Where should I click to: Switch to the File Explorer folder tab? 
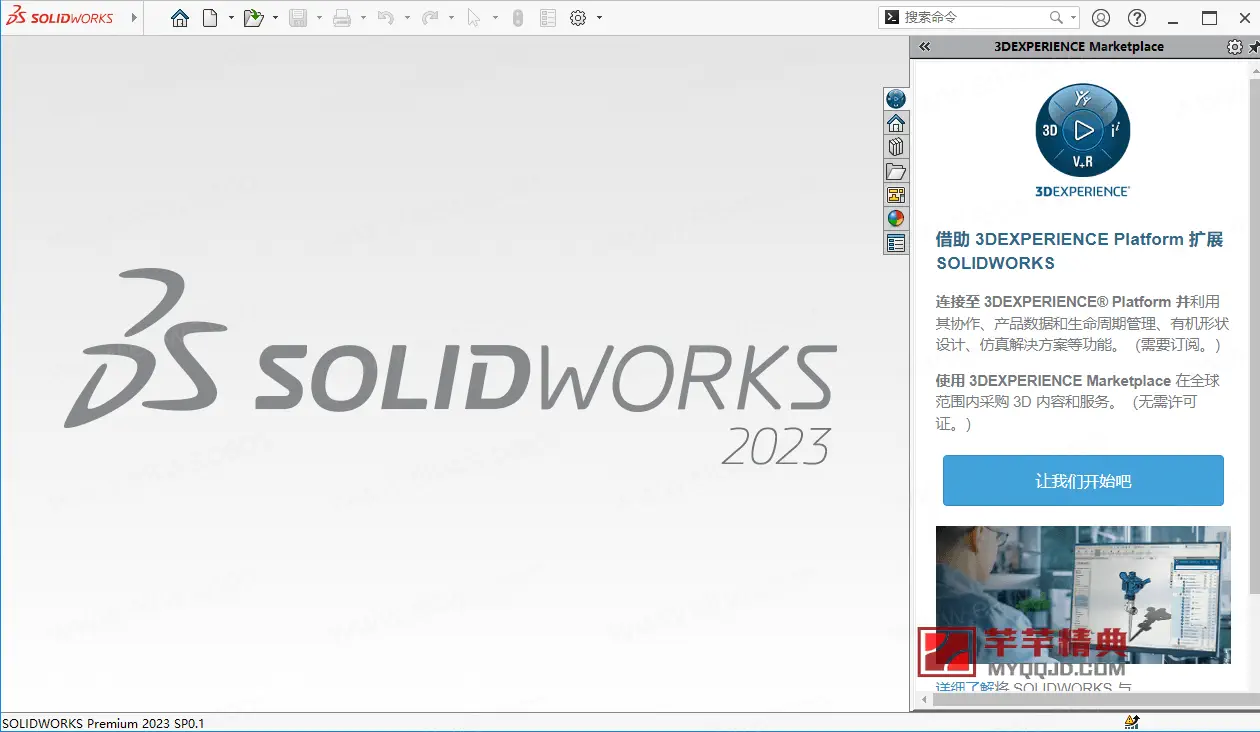[x=896, y=171]
